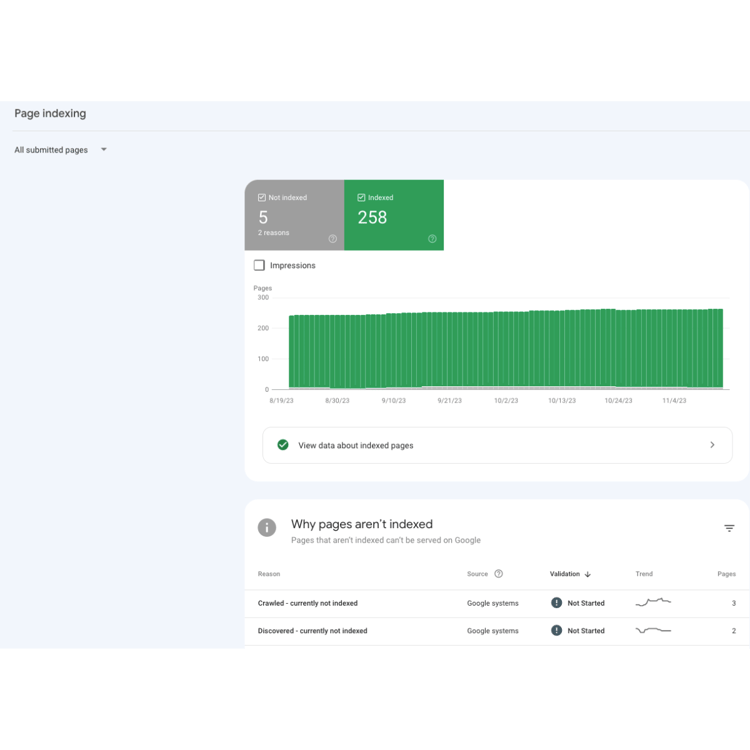Image resolution: width=750 pixels, height=750 pixels.
Task: Open Discovered - currently not indexed reason
Action: 312,631
